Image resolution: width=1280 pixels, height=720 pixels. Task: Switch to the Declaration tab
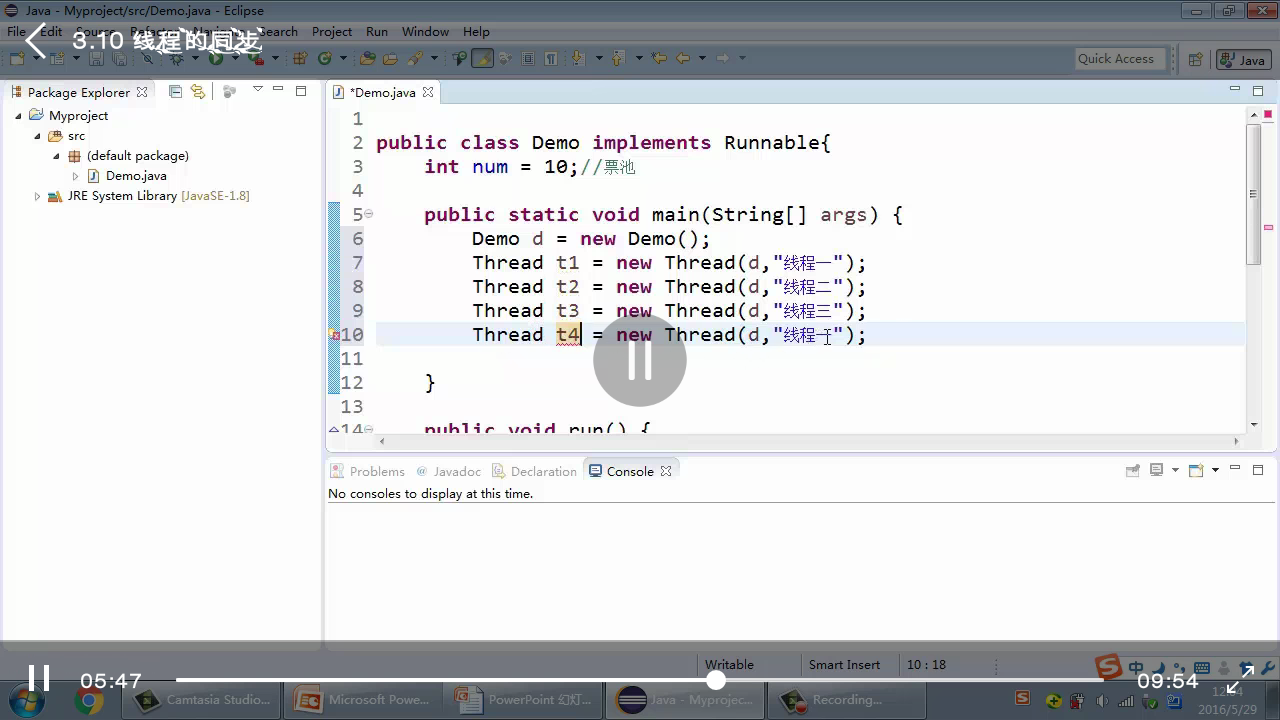pos(535,471)
